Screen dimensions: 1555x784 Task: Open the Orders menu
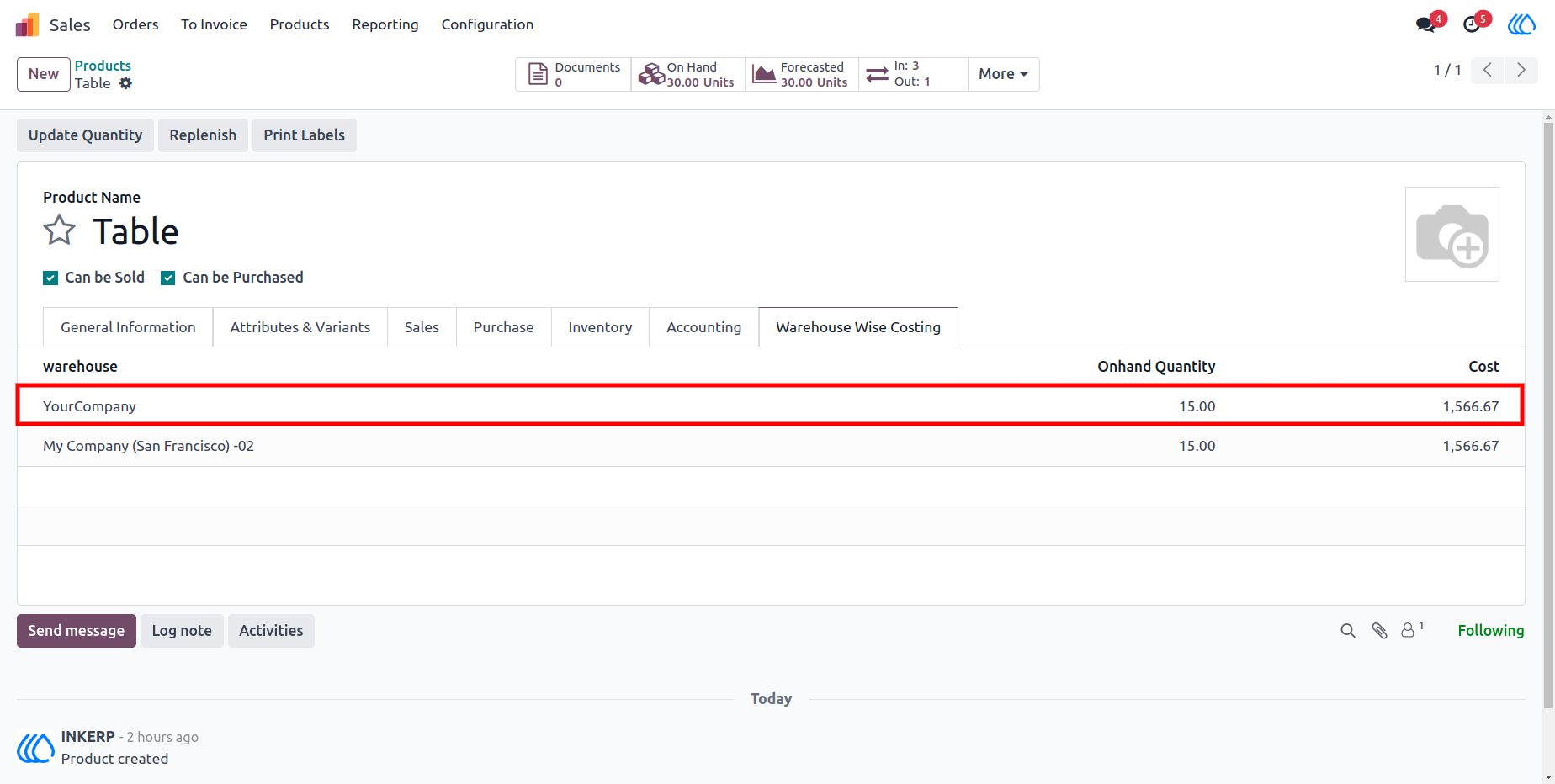(x=135, y=24)
